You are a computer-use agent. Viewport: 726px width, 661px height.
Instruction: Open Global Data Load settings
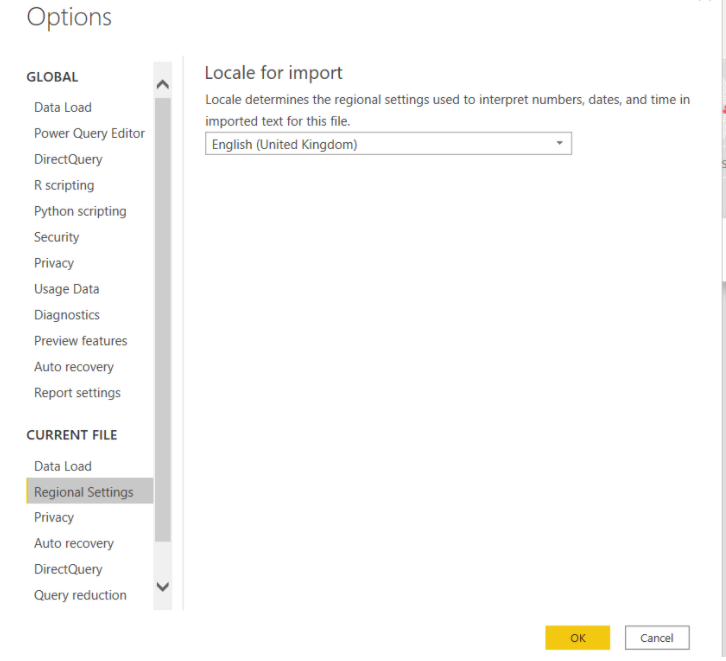pos(63,107)
